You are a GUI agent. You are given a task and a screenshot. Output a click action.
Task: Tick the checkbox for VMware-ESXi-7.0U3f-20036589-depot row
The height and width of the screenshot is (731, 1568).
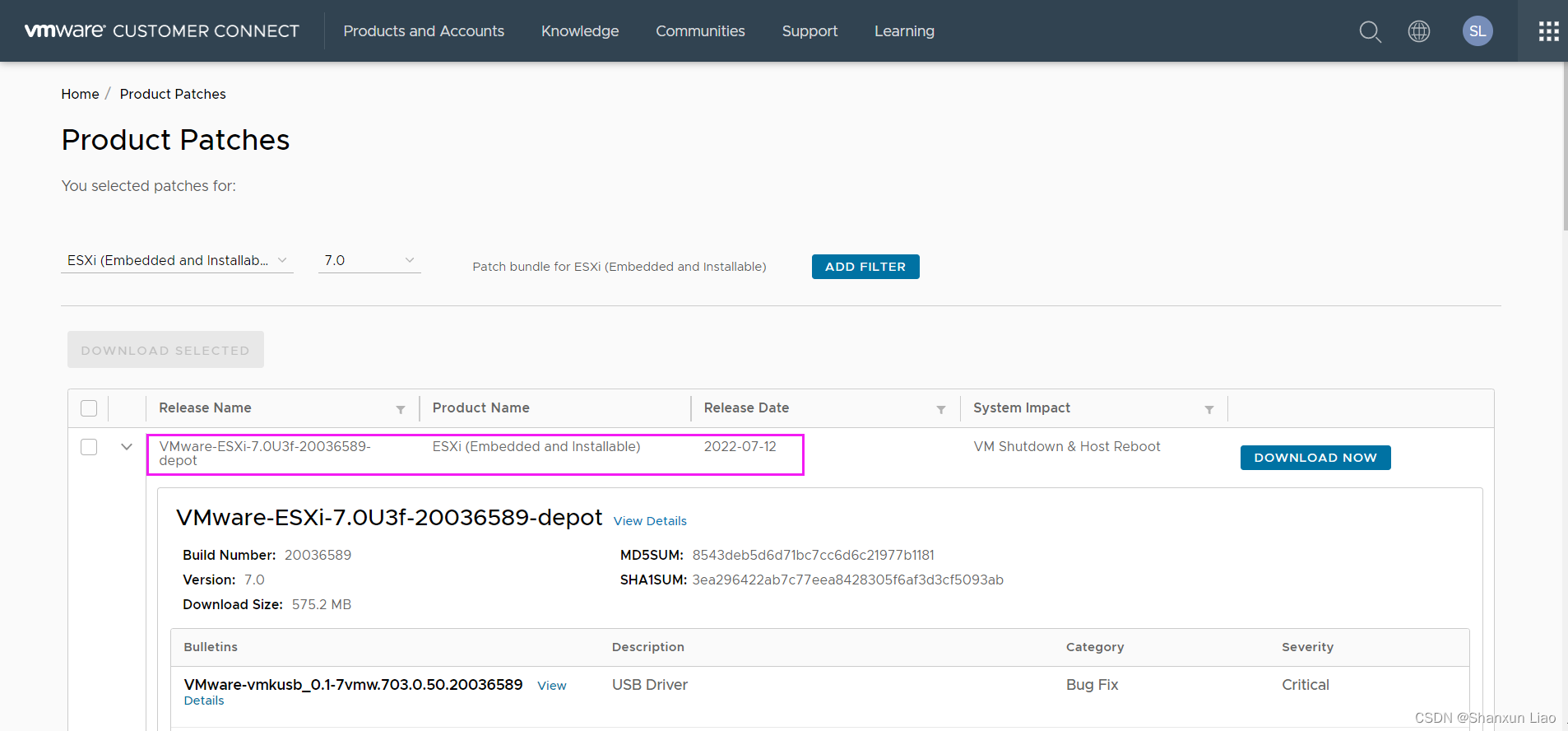(x=89, y=447)
